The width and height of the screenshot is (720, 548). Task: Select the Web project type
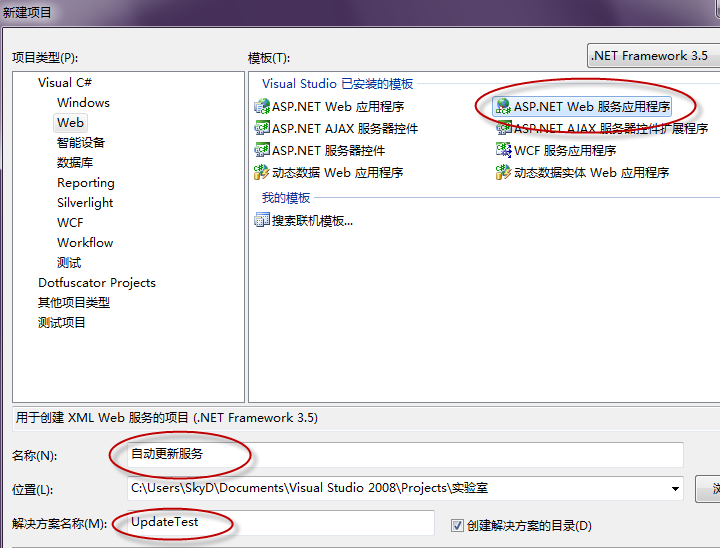point(70,123)
